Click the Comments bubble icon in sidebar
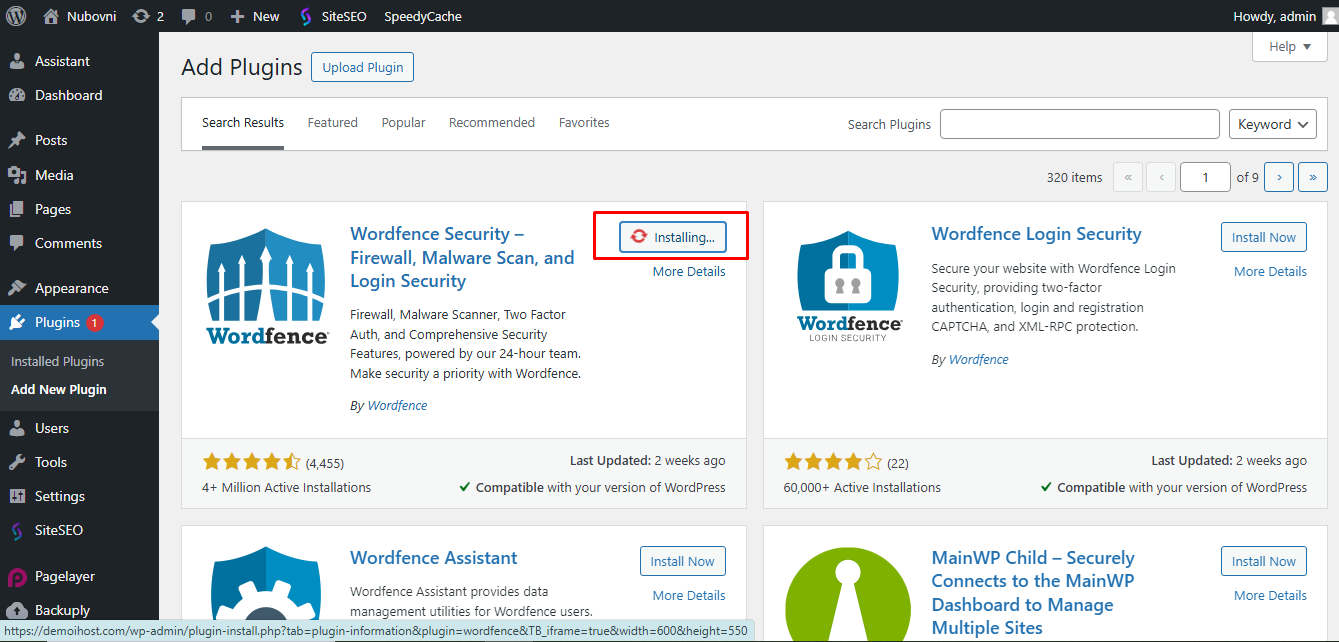The width and height of the screenshot is (1339, 642). (17, 243)
